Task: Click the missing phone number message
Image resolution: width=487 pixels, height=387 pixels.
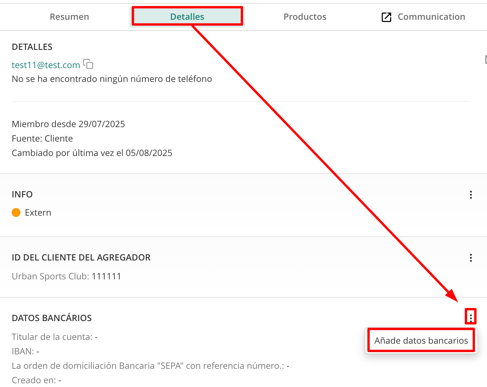Action: (x=112, y=79)
